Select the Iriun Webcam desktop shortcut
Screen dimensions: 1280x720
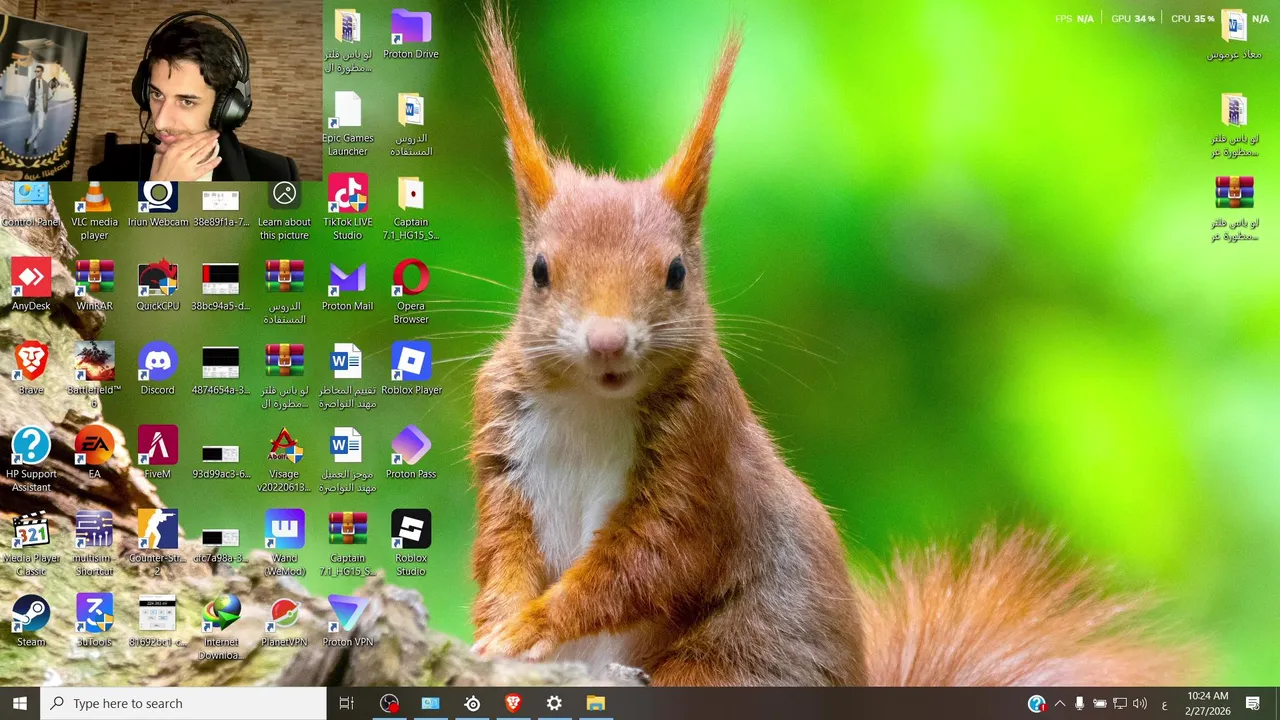tap(157, 204)
